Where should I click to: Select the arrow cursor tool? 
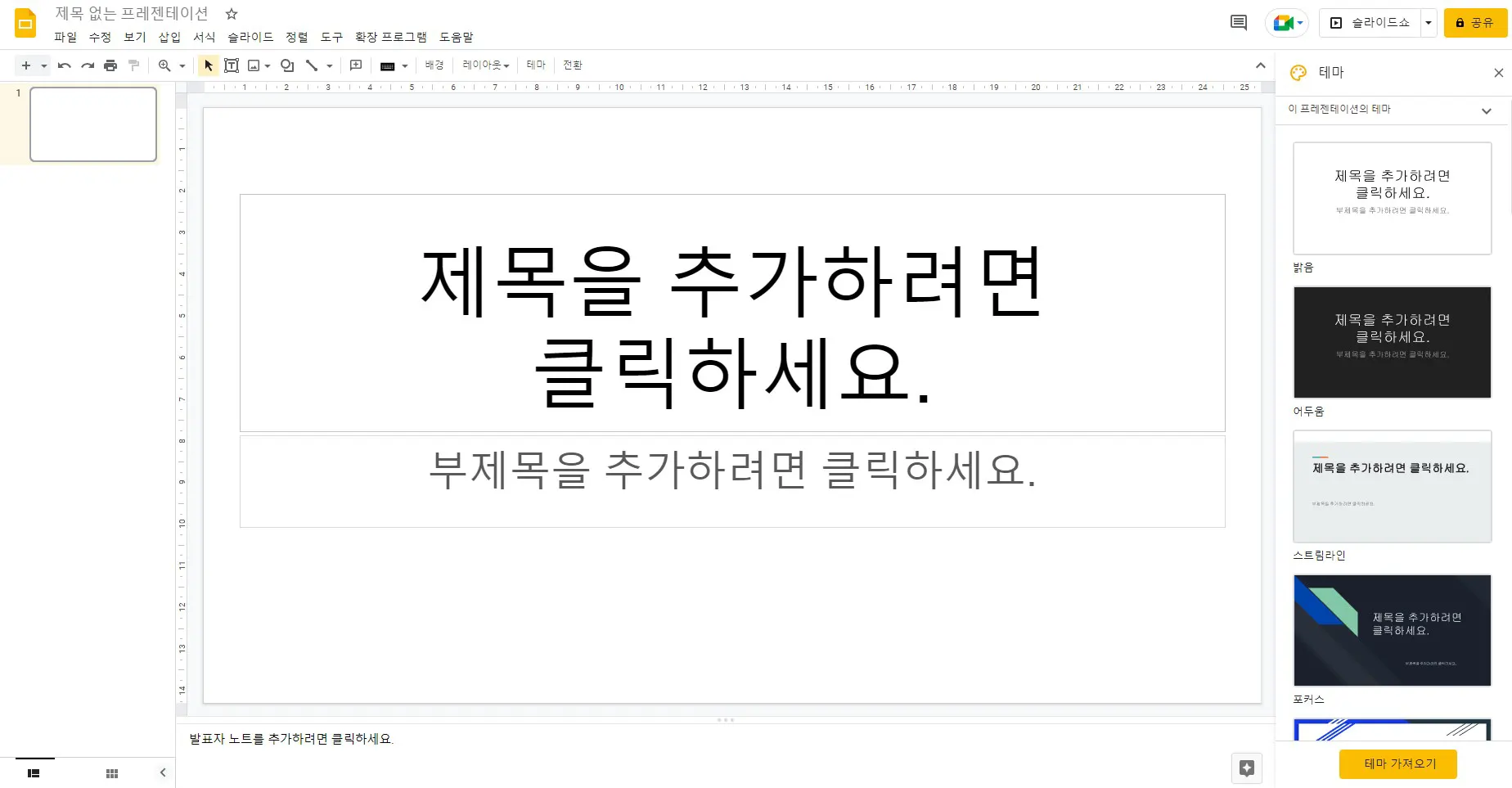pyautogui.click(x=209, y=65)
